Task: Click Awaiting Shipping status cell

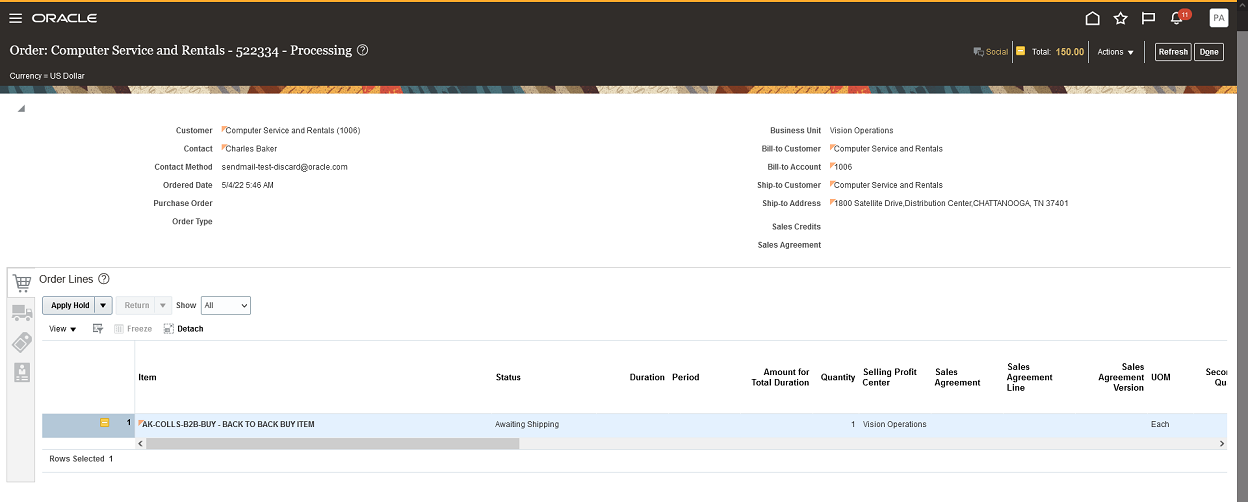Action: (x=527, y=424)
